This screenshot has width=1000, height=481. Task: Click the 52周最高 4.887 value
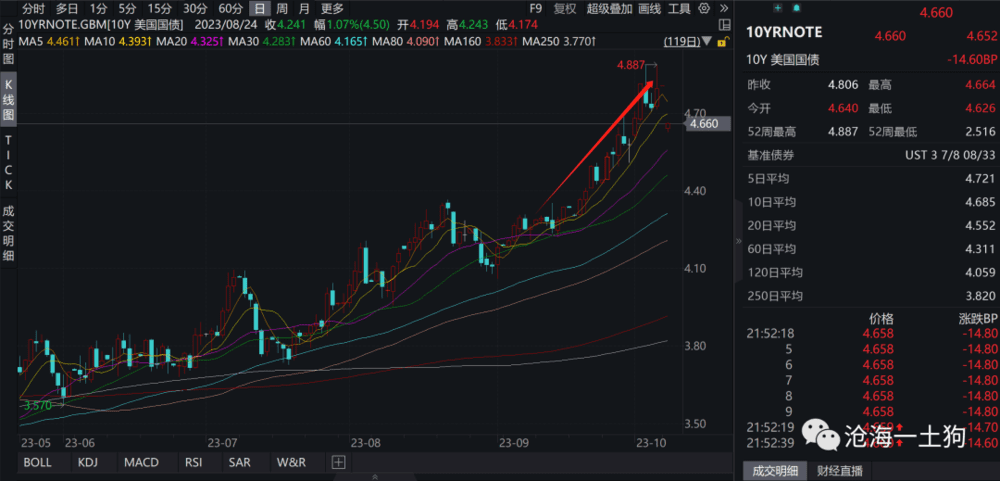click(x=842, y=132)
